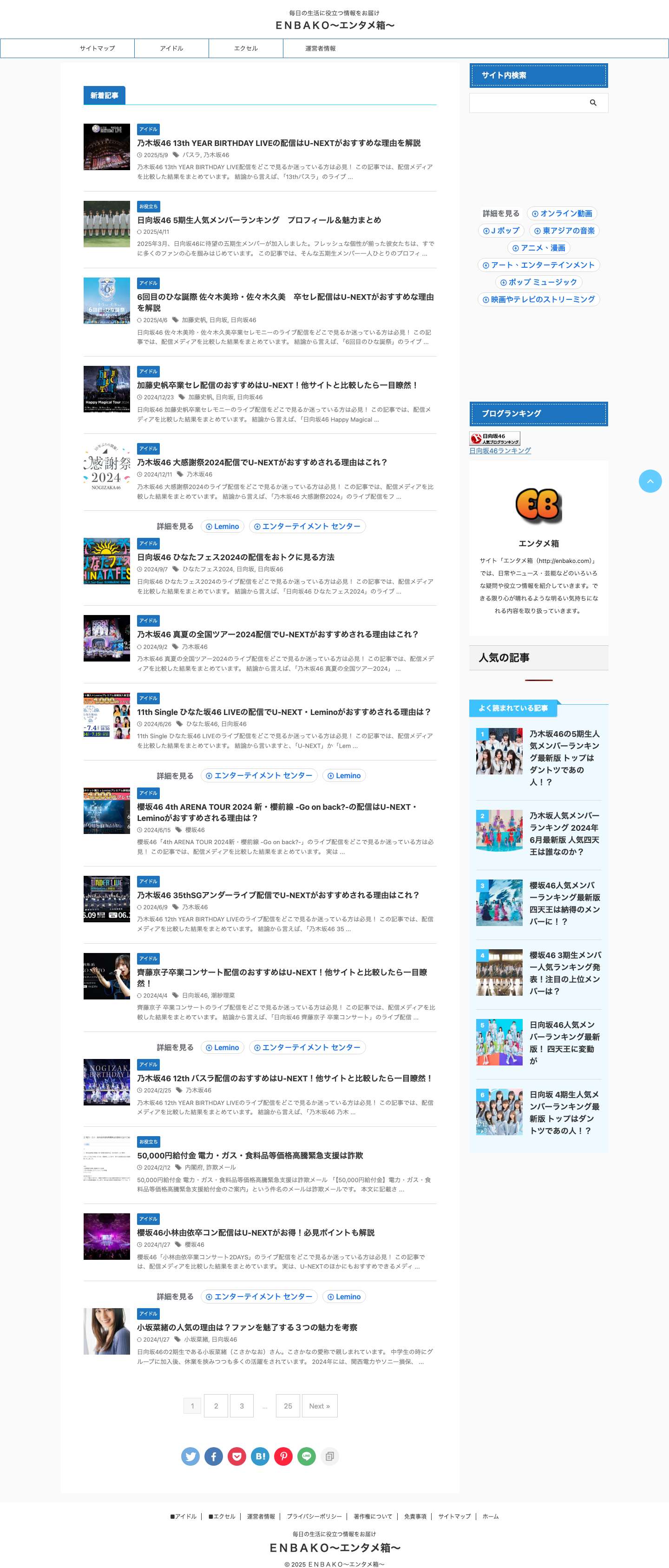Open popular article ranked 3 櫻坂46人気メンバー

coord(565,903)
